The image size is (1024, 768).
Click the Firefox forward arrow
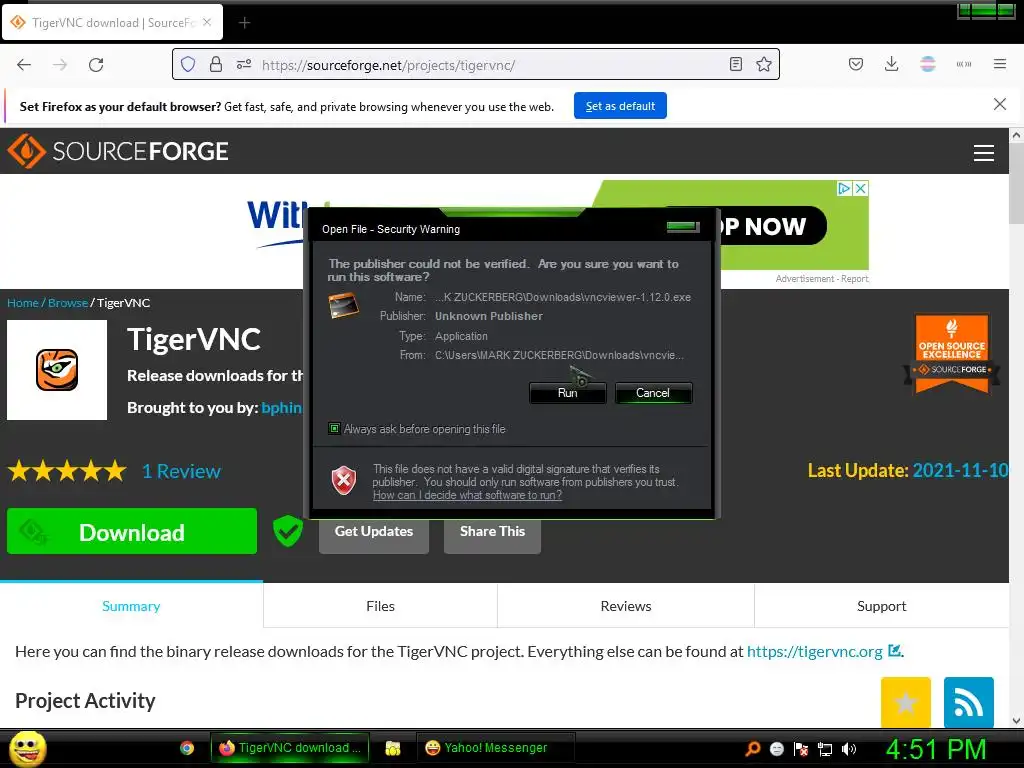60,65
